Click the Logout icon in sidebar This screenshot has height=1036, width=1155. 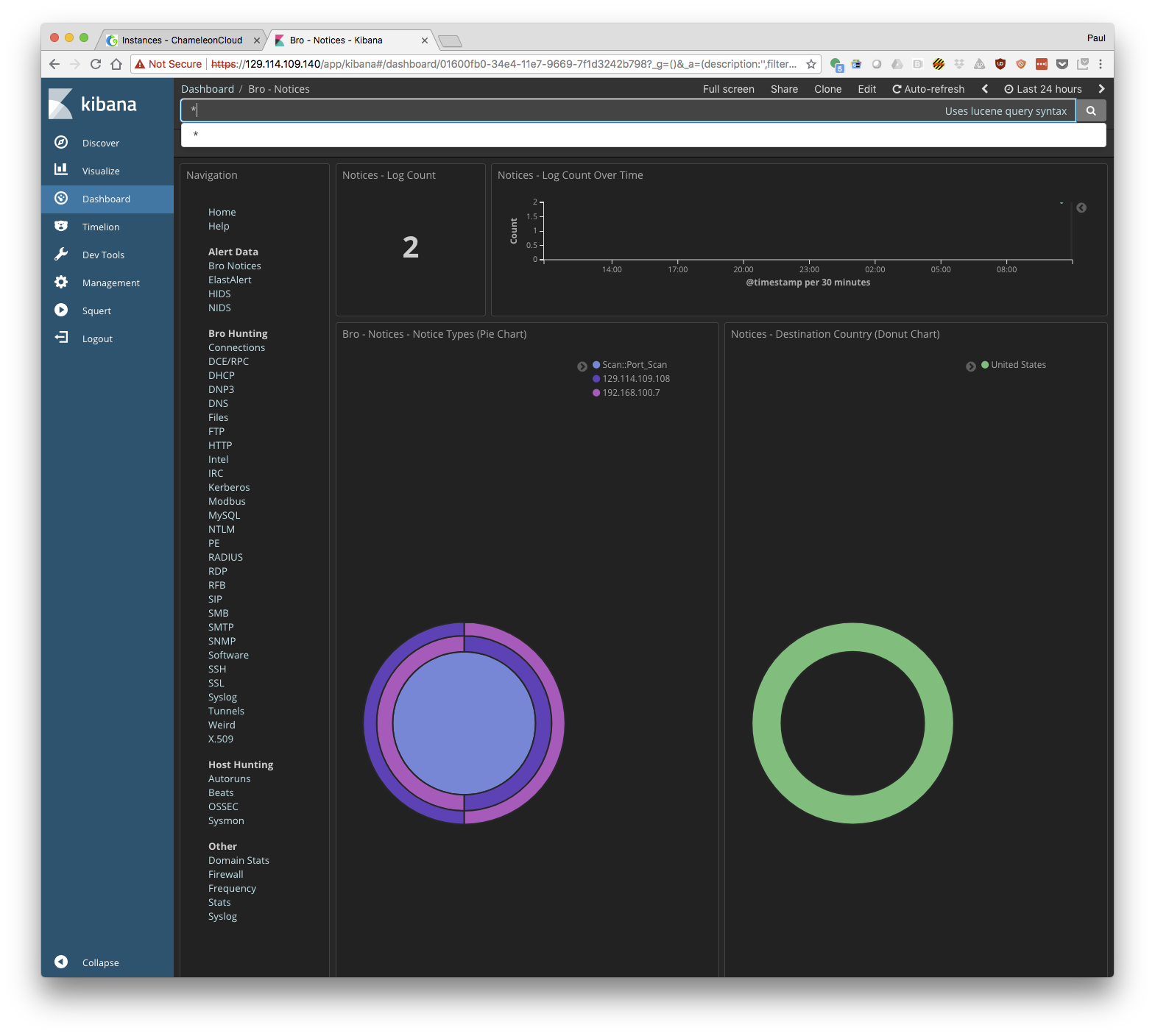(61, 338)
